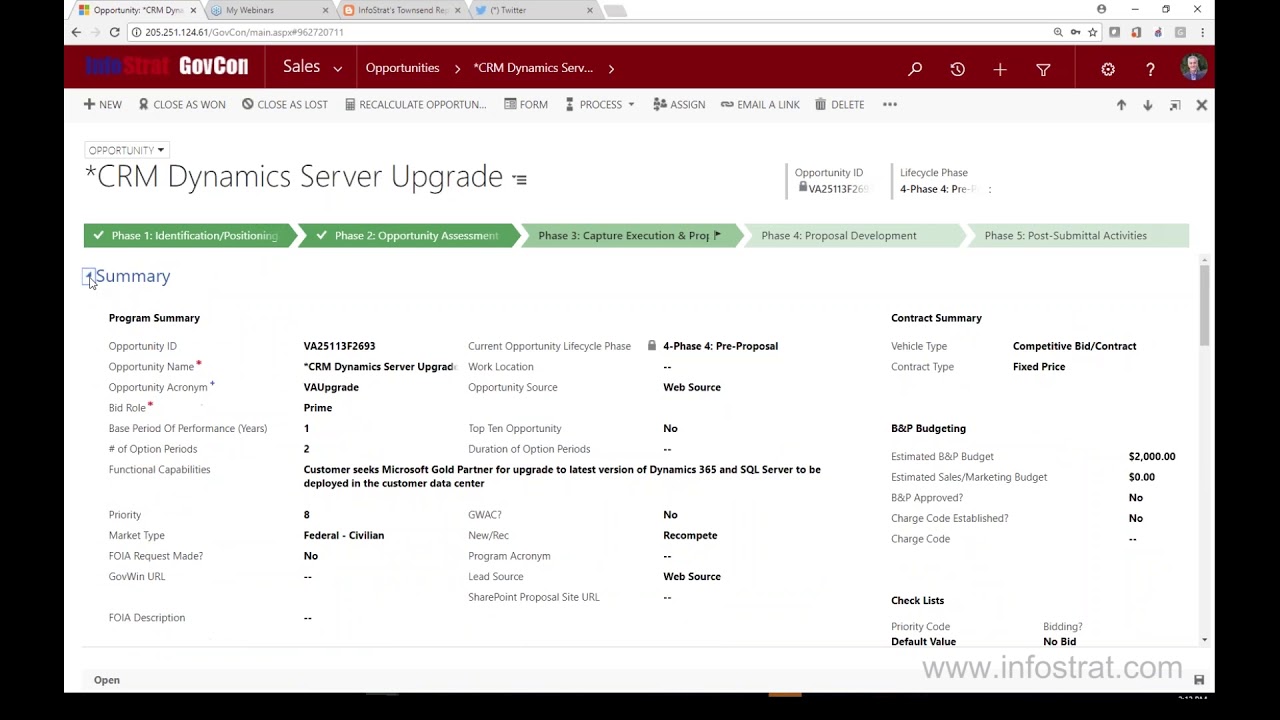Open the OPPORTUNITY form selector dropdown

point(126,150)
